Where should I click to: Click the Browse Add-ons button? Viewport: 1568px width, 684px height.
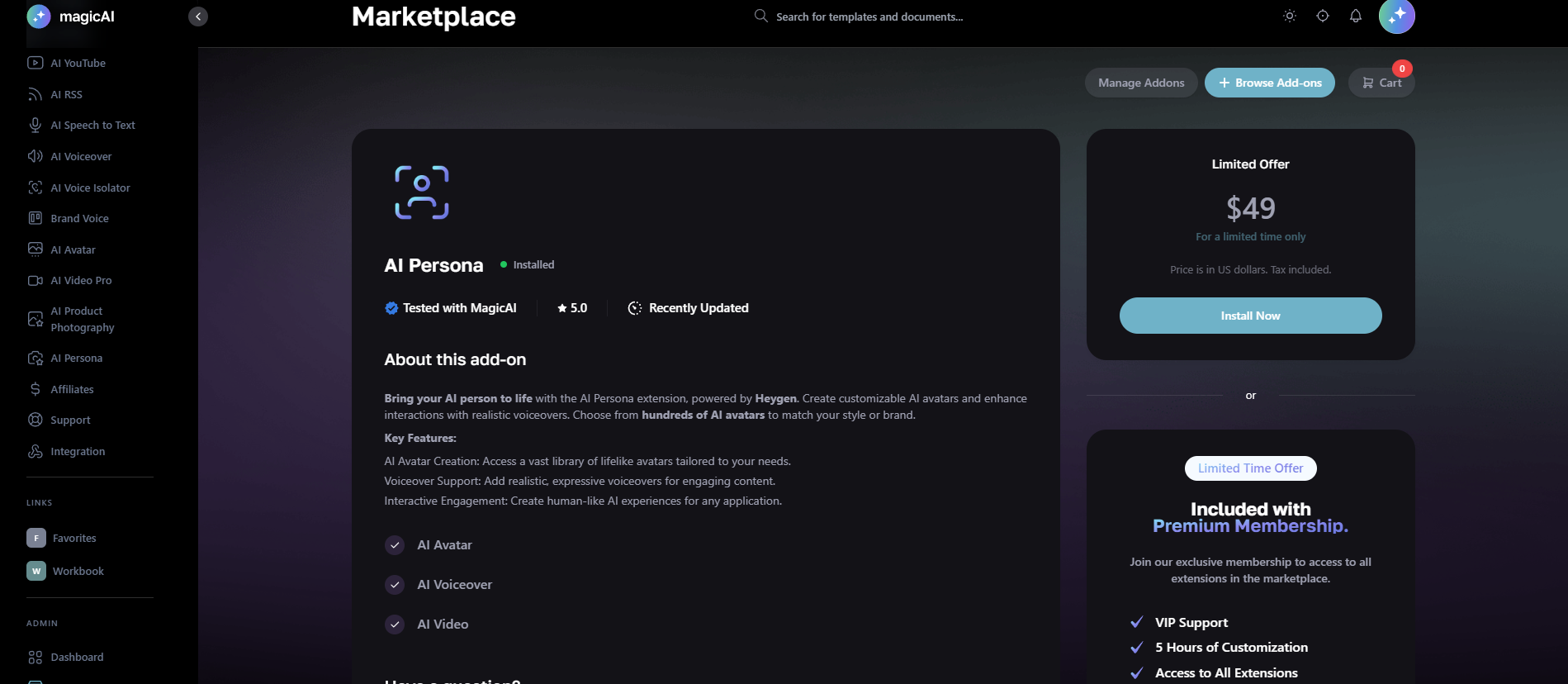point(1269,83)
